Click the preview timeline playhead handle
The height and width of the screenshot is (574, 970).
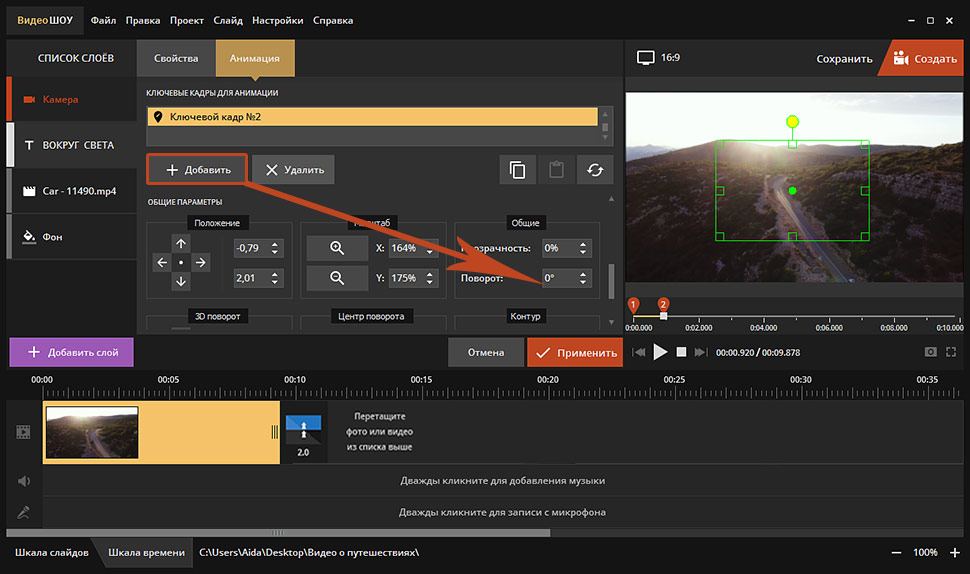pos(663,316)
